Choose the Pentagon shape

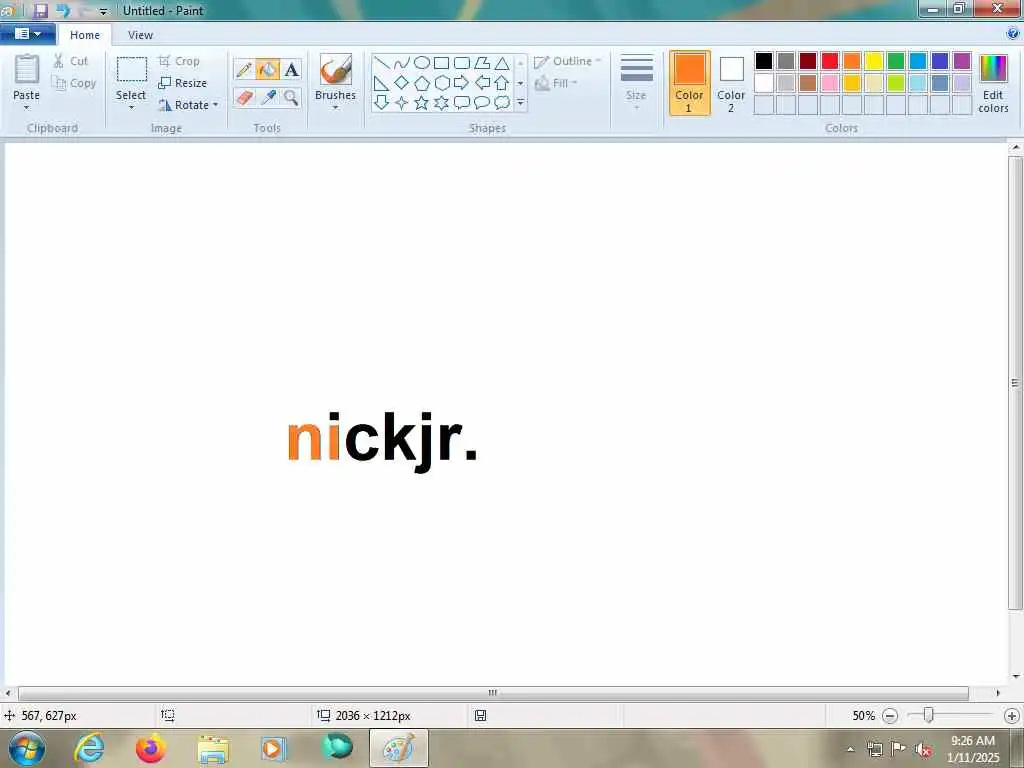(x=422, y=83)
